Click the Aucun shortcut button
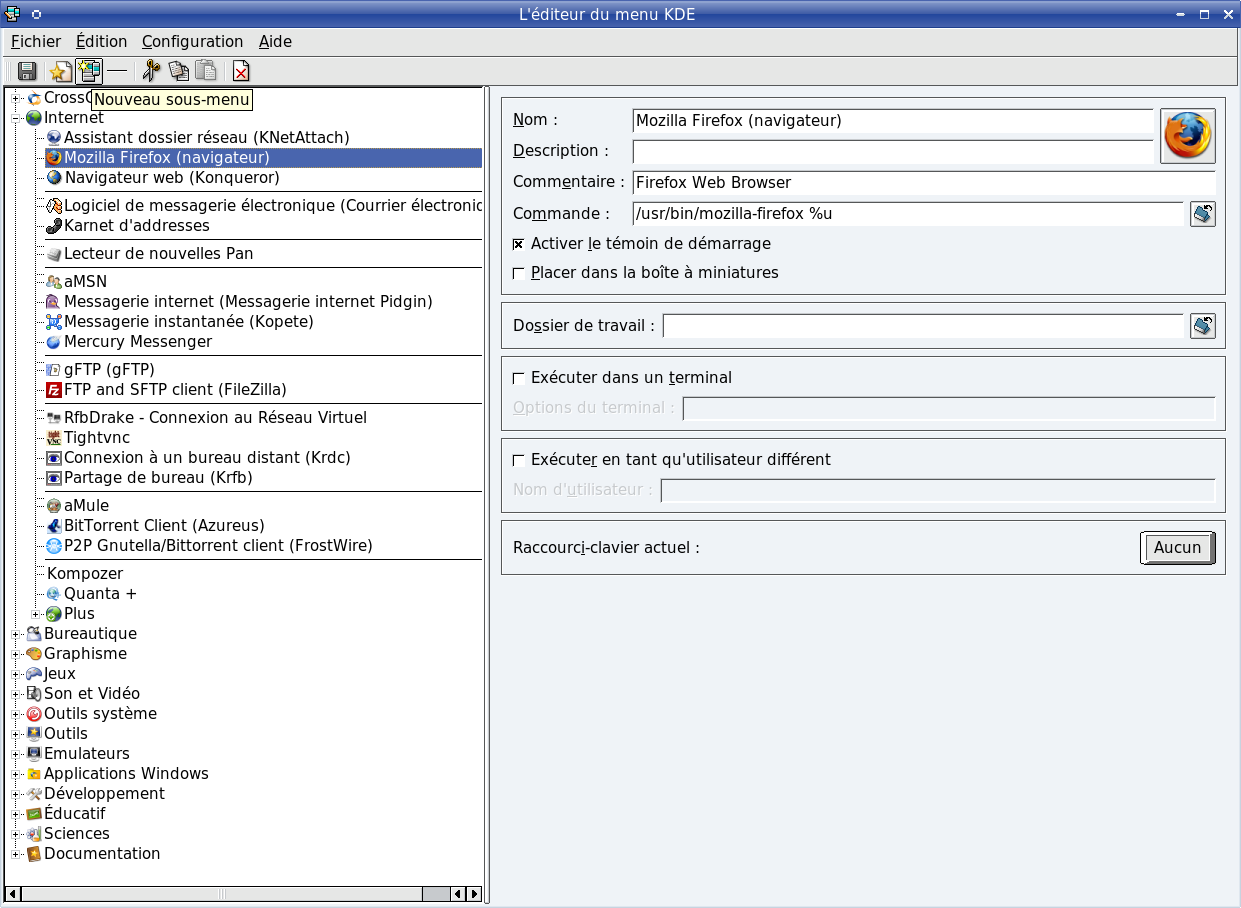The image size is (1241, 908). pyautogui.click(x=1178, y=547)
